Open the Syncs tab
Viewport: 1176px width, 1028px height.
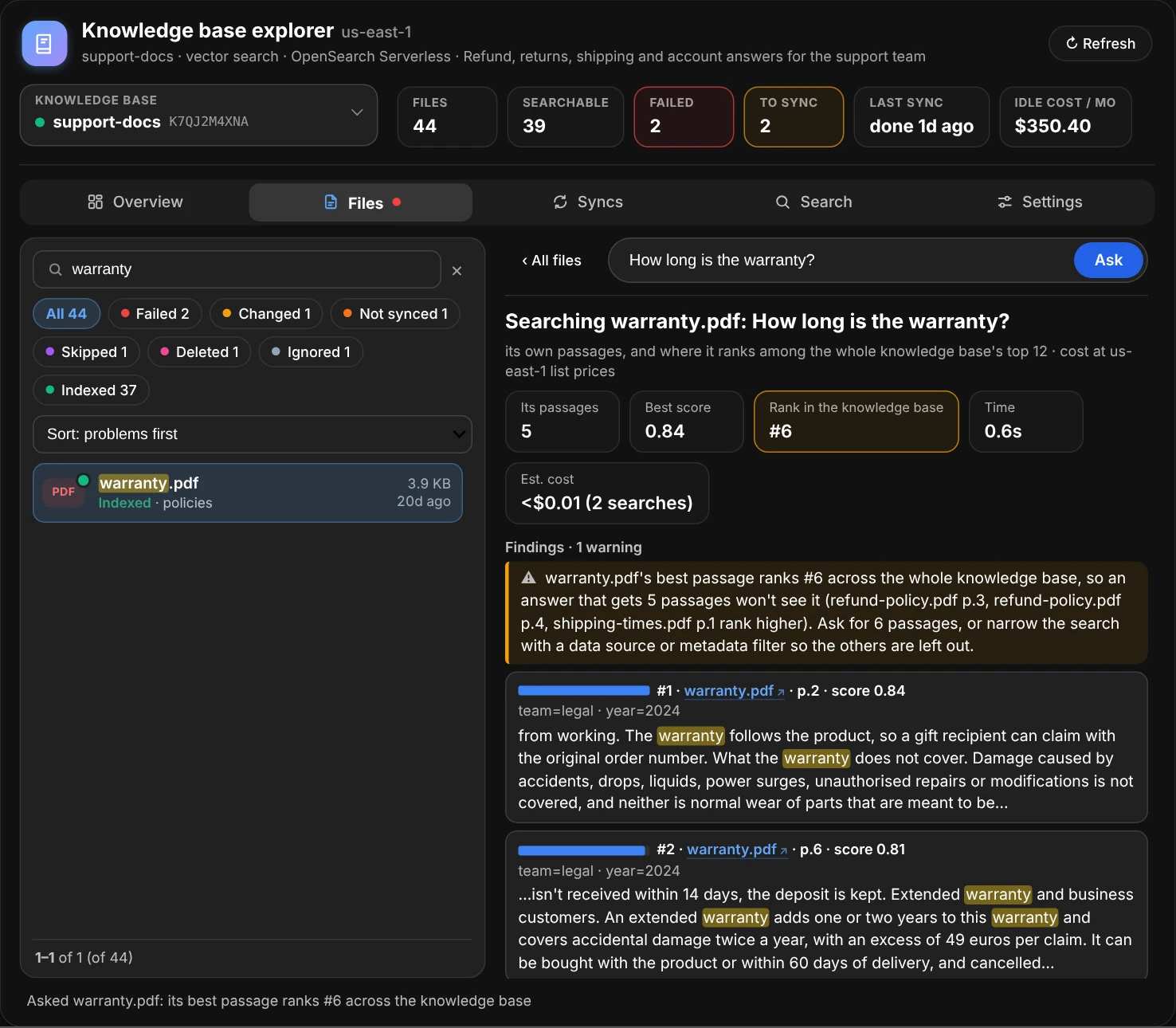588,202
